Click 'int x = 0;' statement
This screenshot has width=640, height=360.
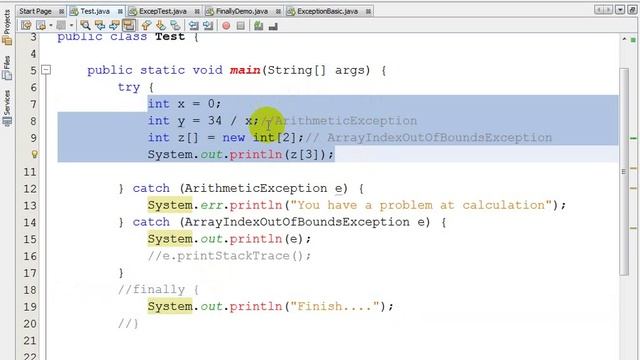(184, 104)
